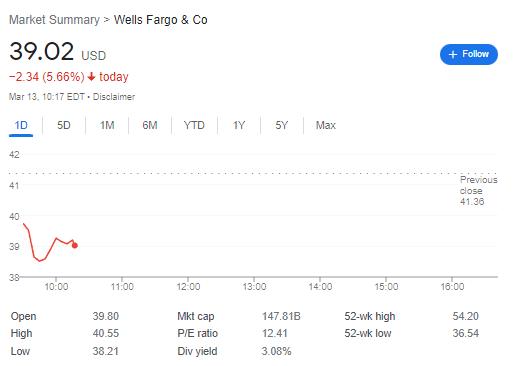Switch to the 5D chart tab
Viewport: 517px width, 366px height.
64,125
